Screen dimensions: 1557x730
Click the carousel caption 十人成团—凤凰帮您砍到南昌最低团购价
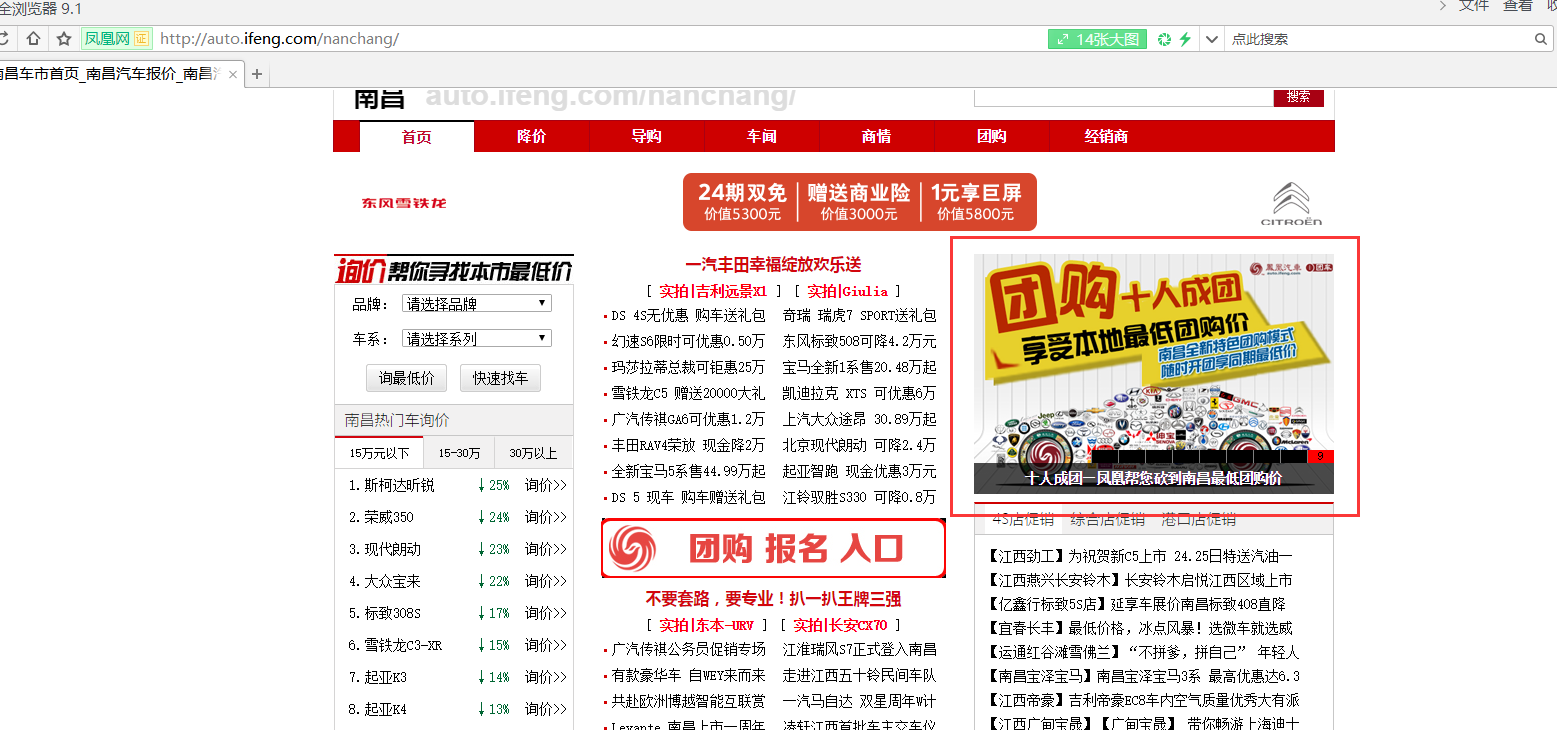click(x=1154, y=479)
